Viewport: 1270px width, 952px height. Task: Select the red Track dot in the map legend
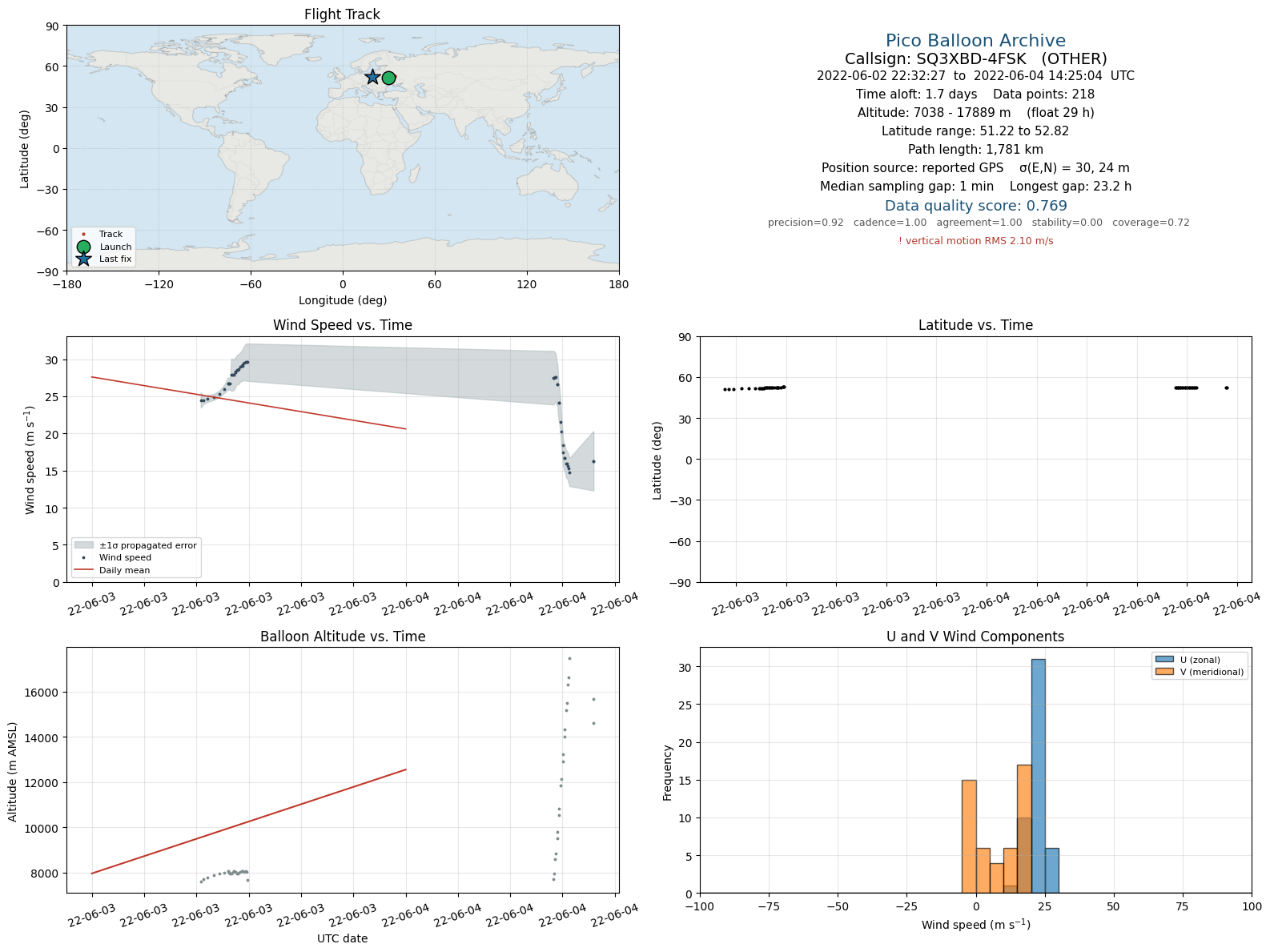pyautogui.click(x=83, y=235)
